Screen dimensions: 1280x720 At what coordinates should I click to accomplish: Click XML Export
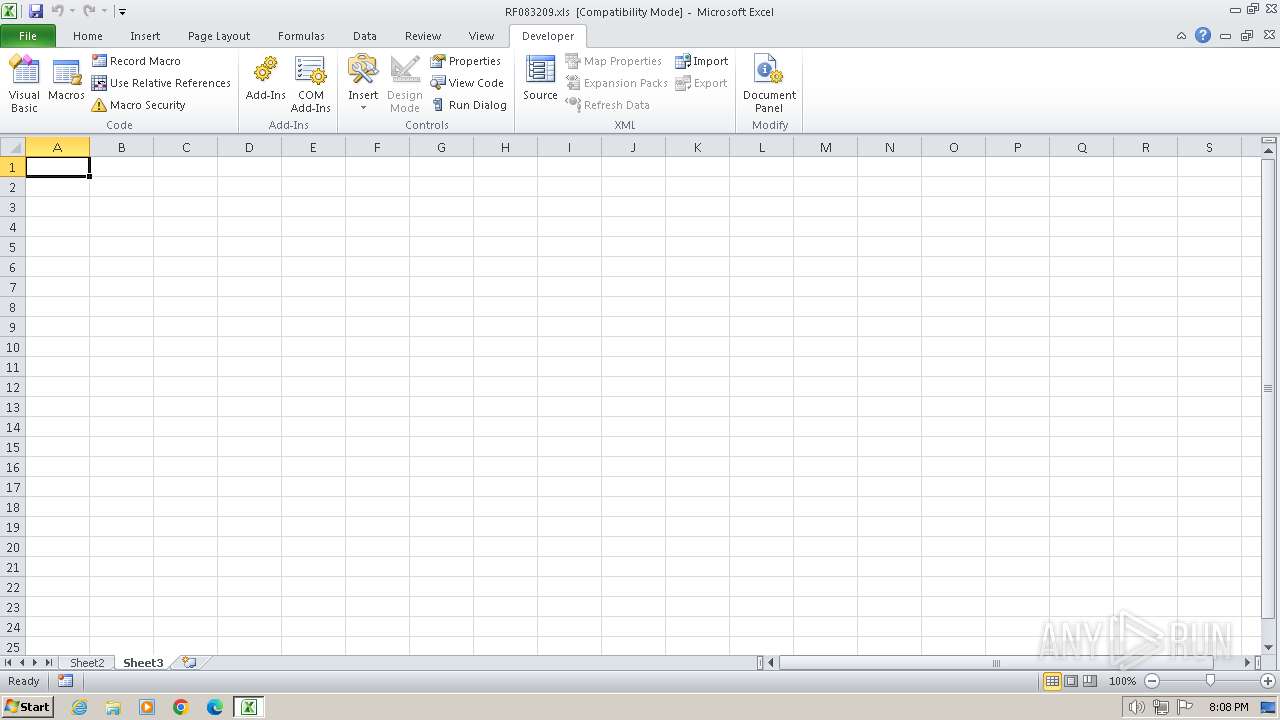pyautogui.click(x=701, y=83)
